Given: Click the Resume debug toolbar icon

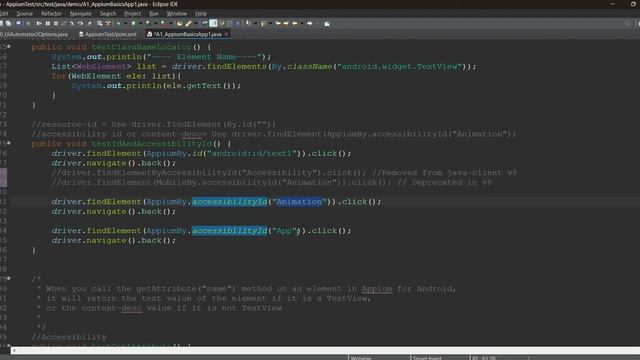Looking at the screenshot, I should tap(38, 23).
